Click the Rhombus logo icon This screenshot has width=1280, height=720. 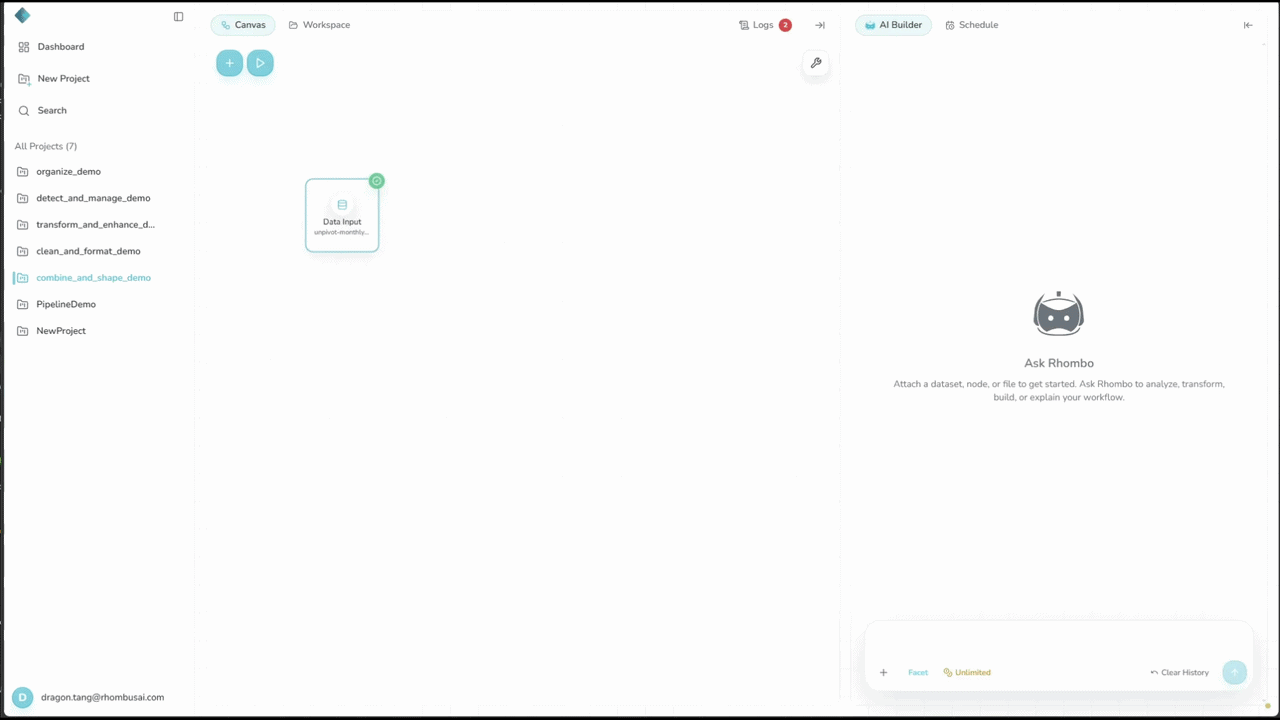coord(22,15)
